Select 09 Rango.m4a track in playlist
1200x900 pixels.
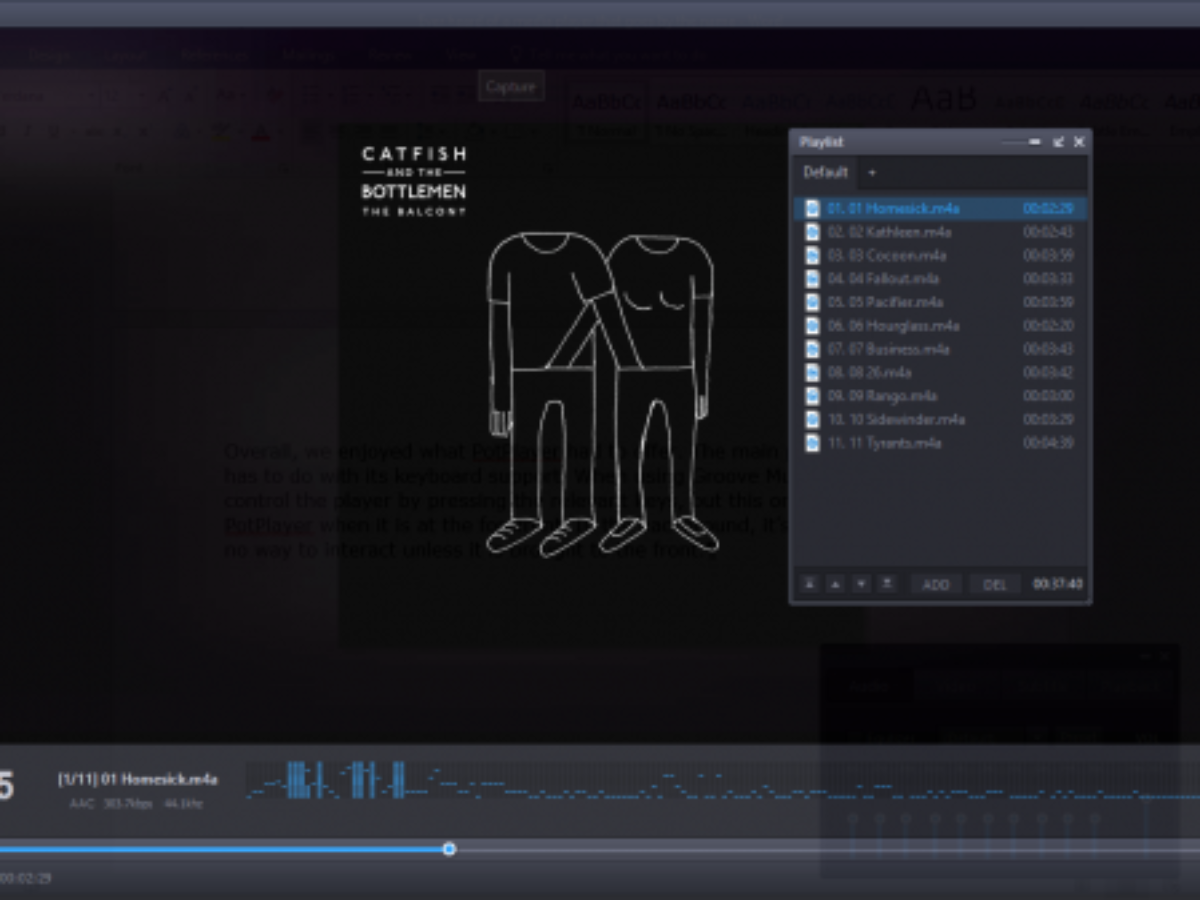(882, 396)
